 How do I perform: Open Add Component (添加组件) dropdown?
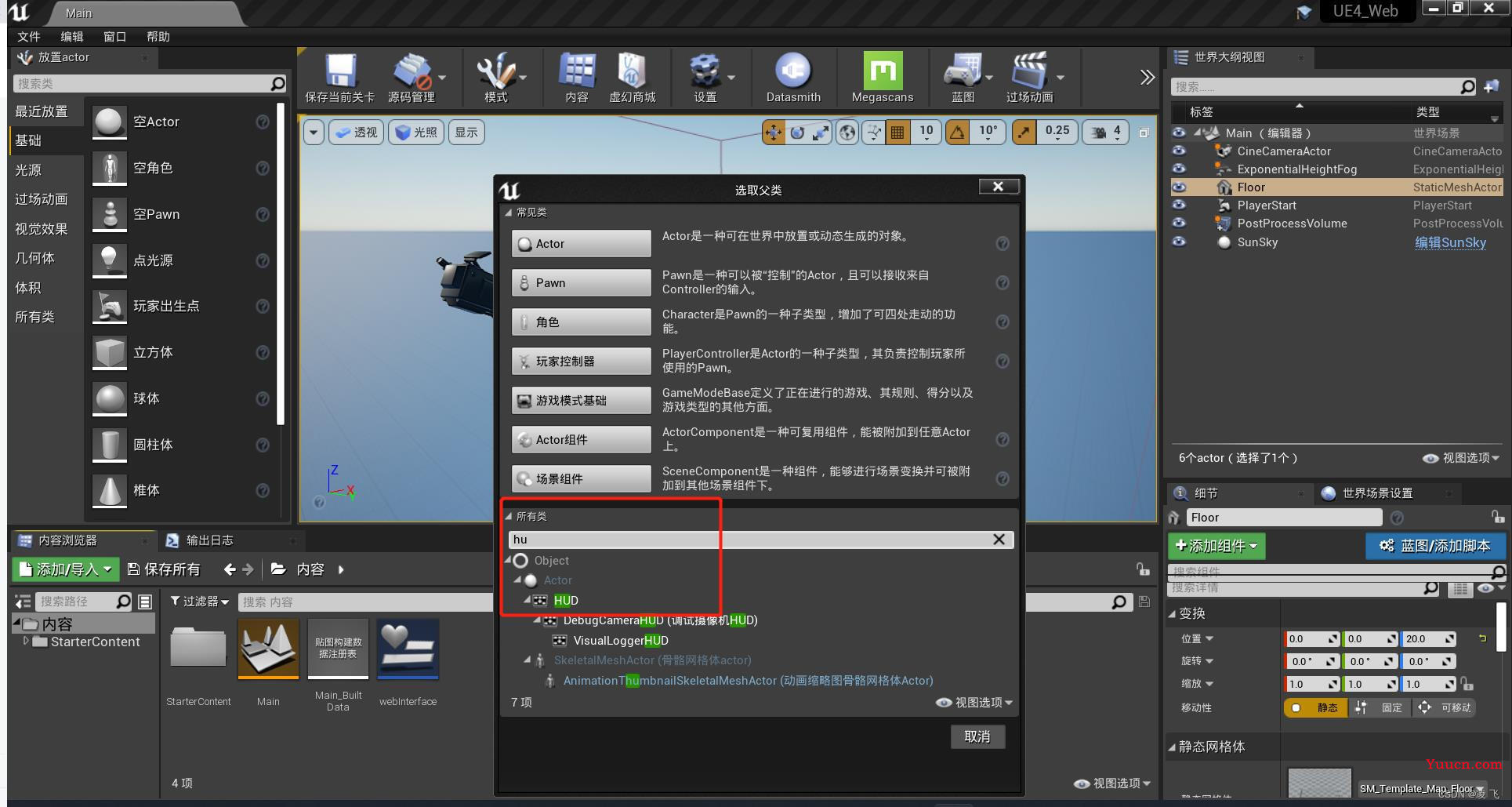point(1216,546)
